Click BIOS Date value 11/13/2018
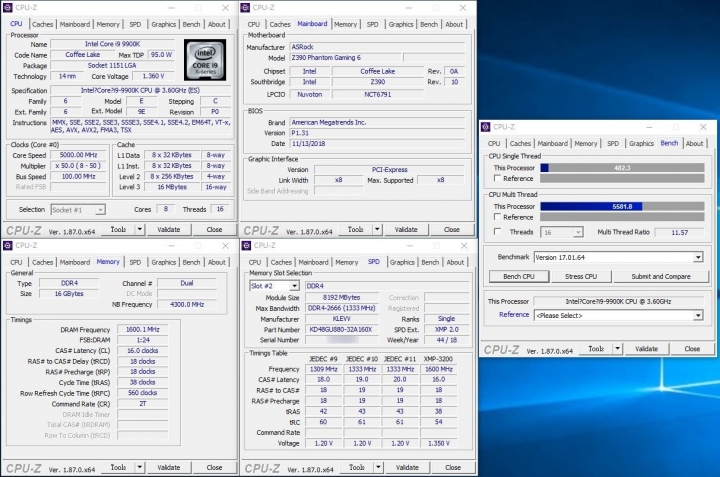Screen dimensions: 720x477 click(377, 144)
